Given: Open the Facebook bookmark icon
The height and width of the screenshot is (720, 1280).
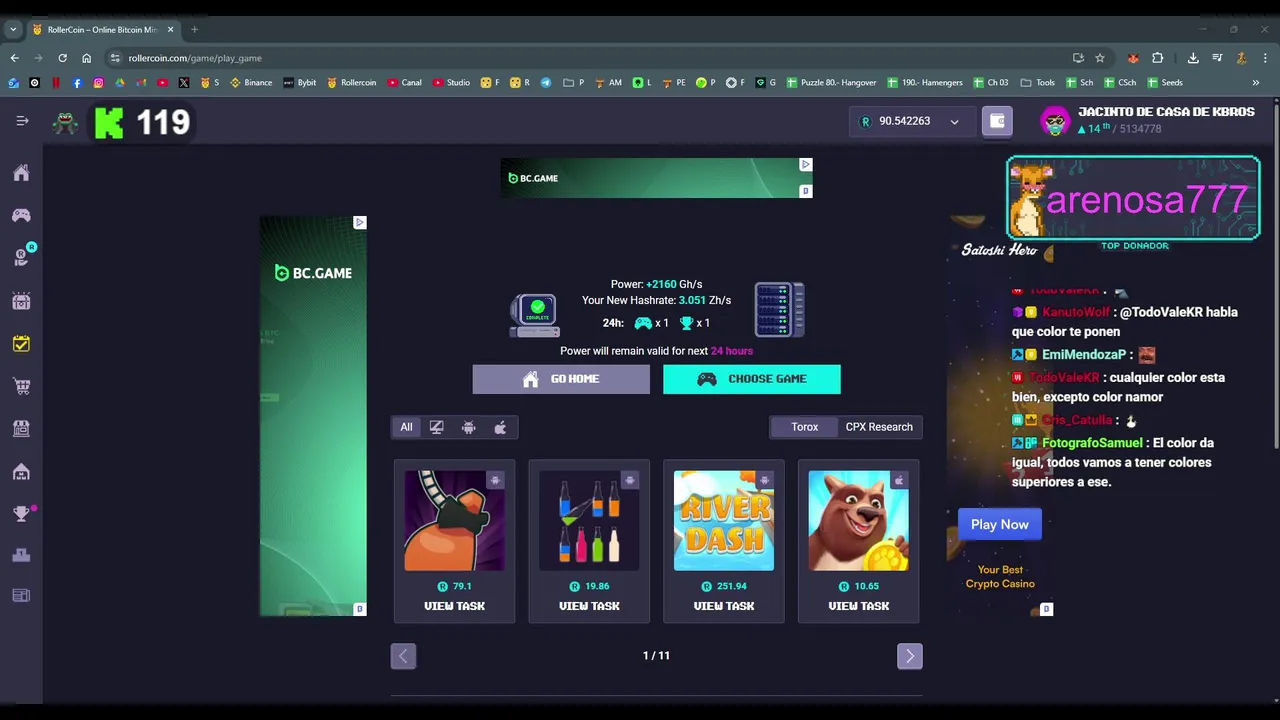Looking at the screenshot, I should 77,83.
